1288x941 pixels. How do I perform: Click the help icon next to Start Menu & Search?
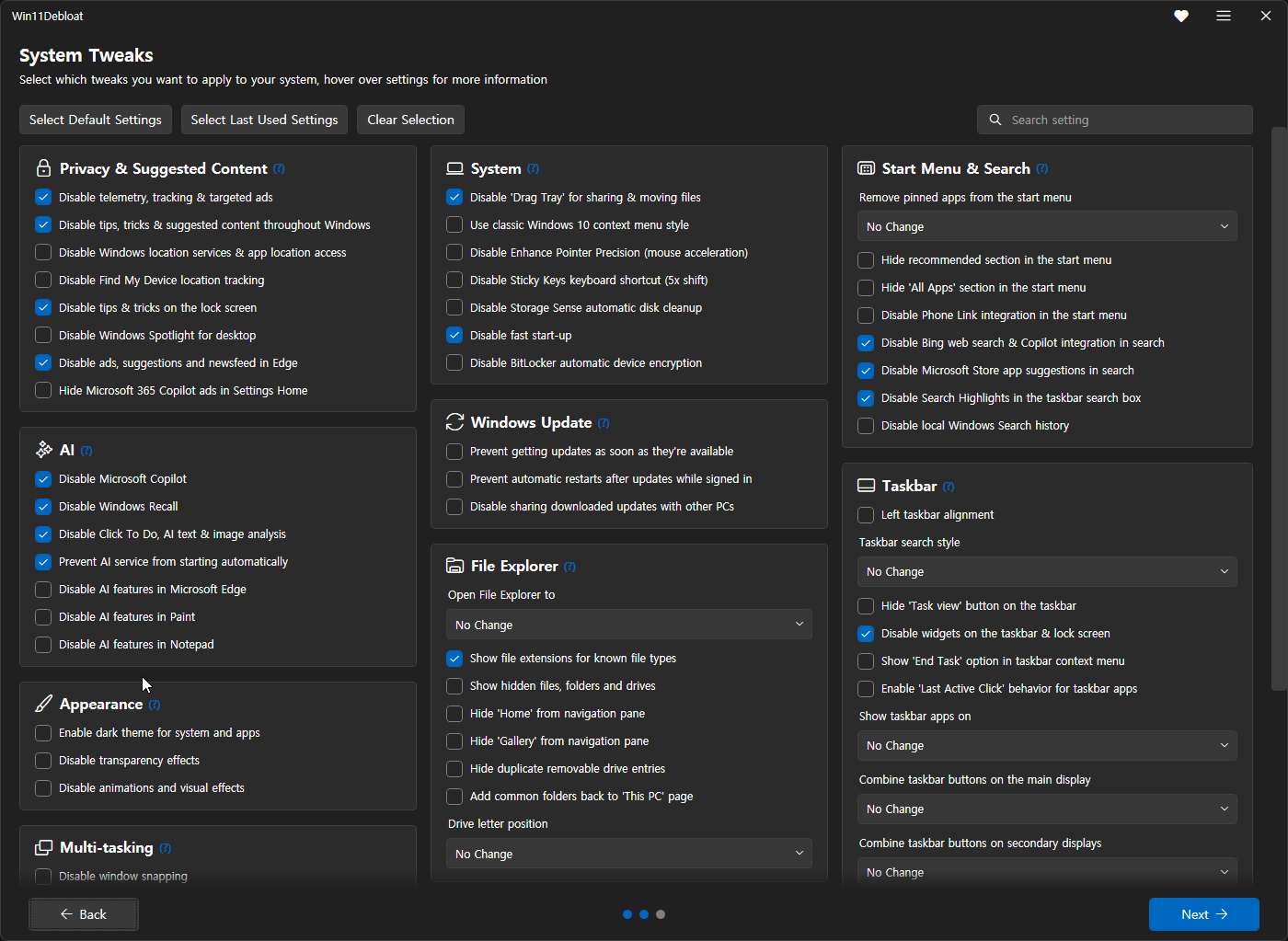(x=1042, y=168)
